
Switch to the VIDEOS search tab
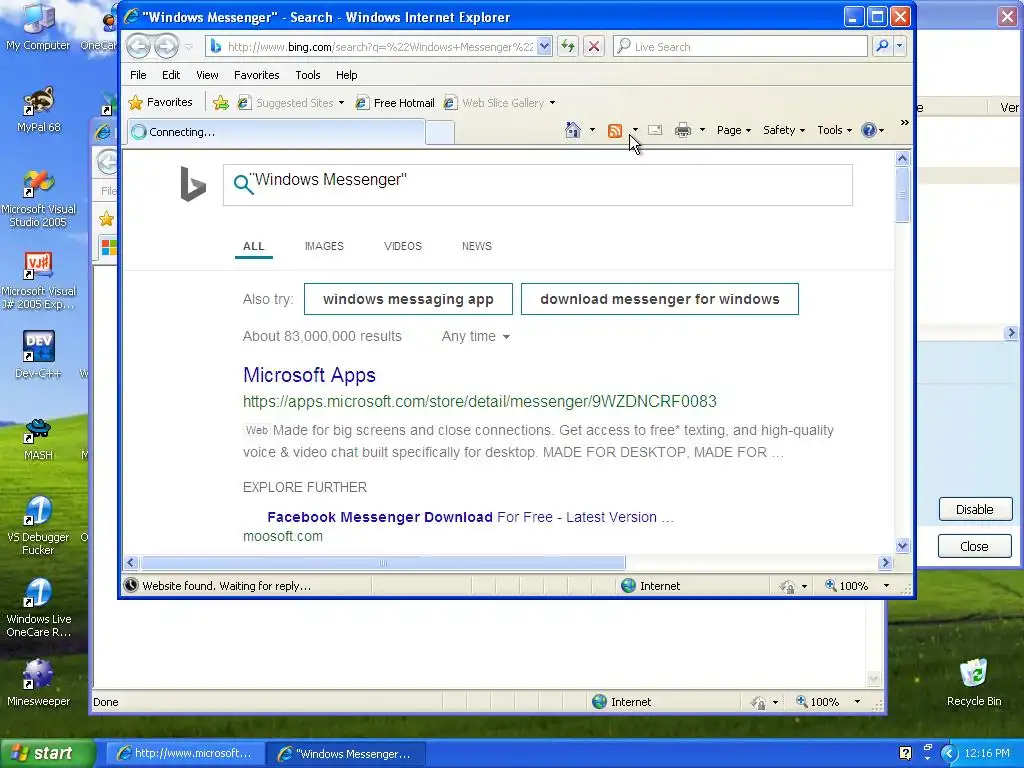[x=403, y=246]
